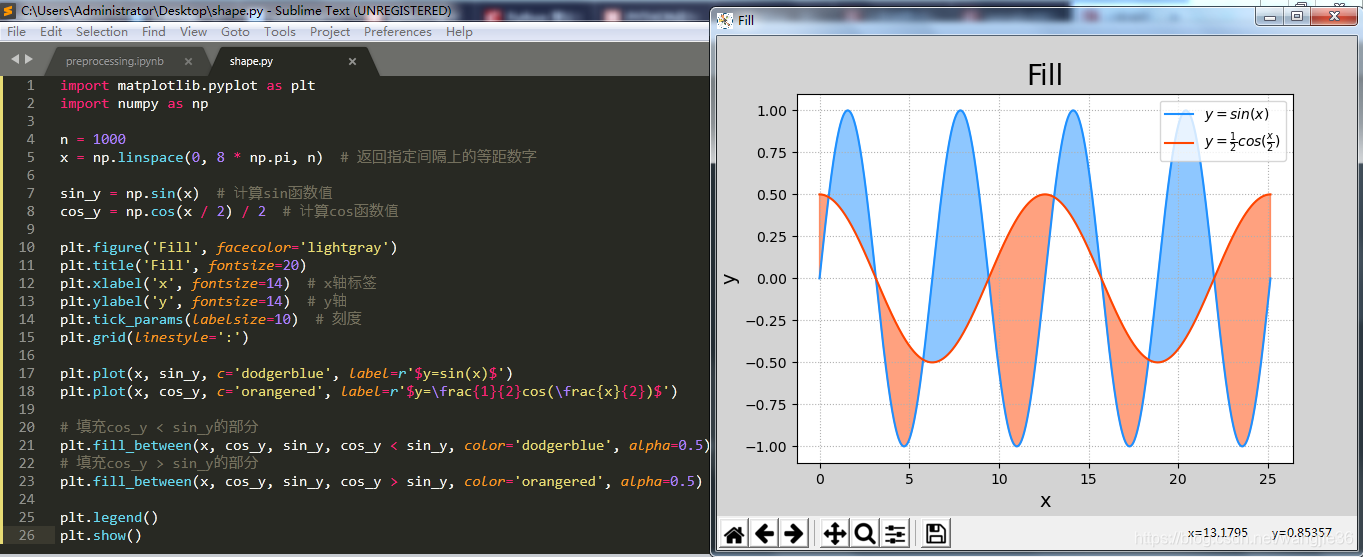Place cursor on plt.legend() line
The height and width of the screenshot is (557, 1363).
pyautogui.click(x=109, y=518)
